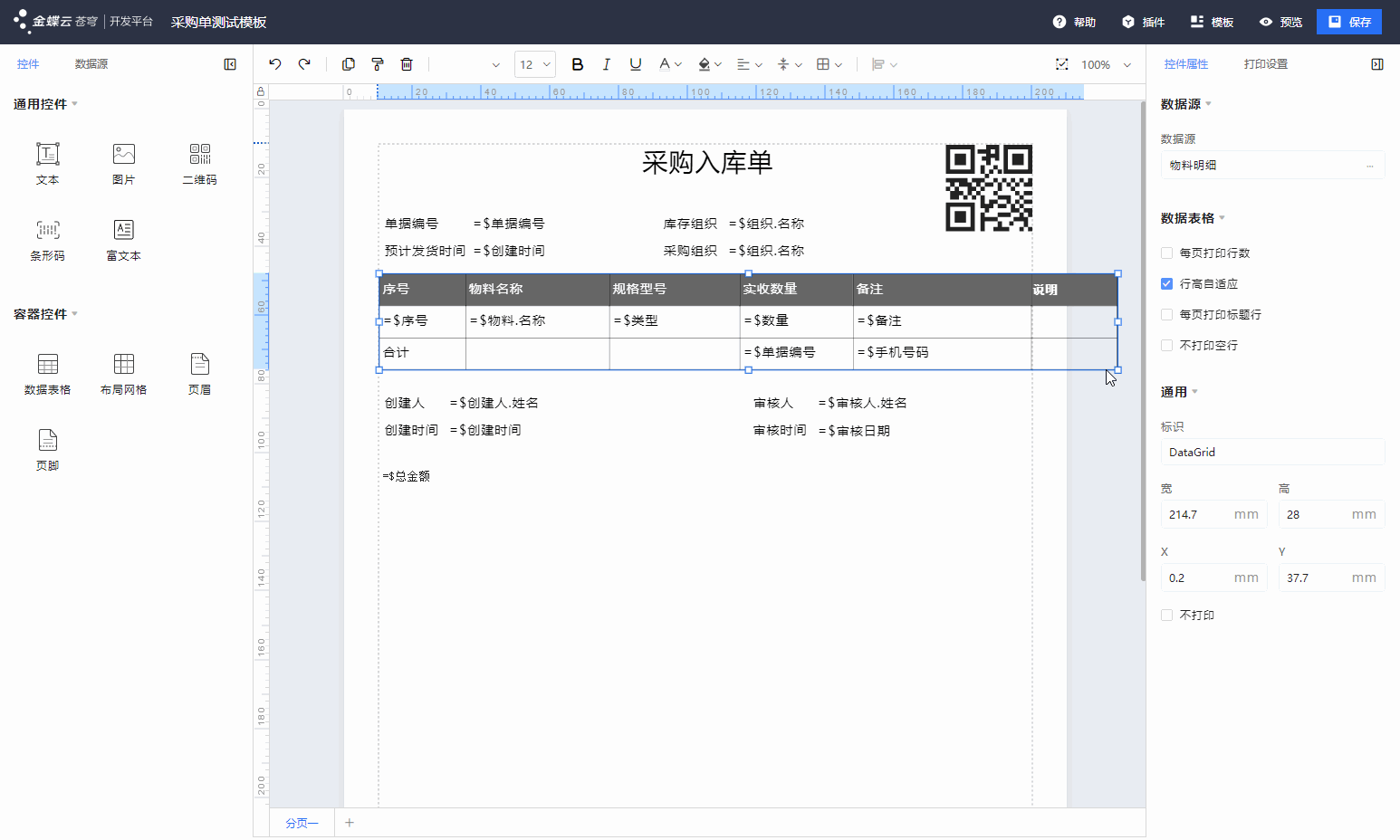
Task: Select the 条形码 barcode control
Action: click(x=47, y=239)
